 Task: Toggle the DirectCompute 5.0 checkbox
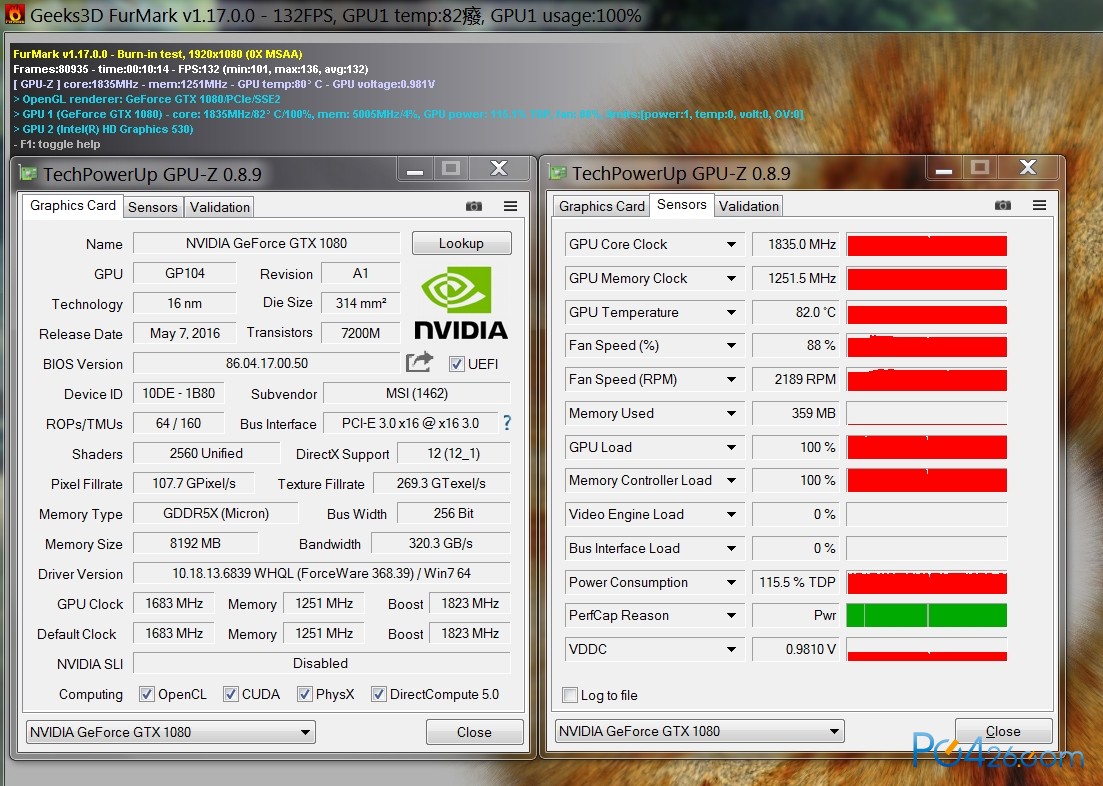(x=378, y=694)
